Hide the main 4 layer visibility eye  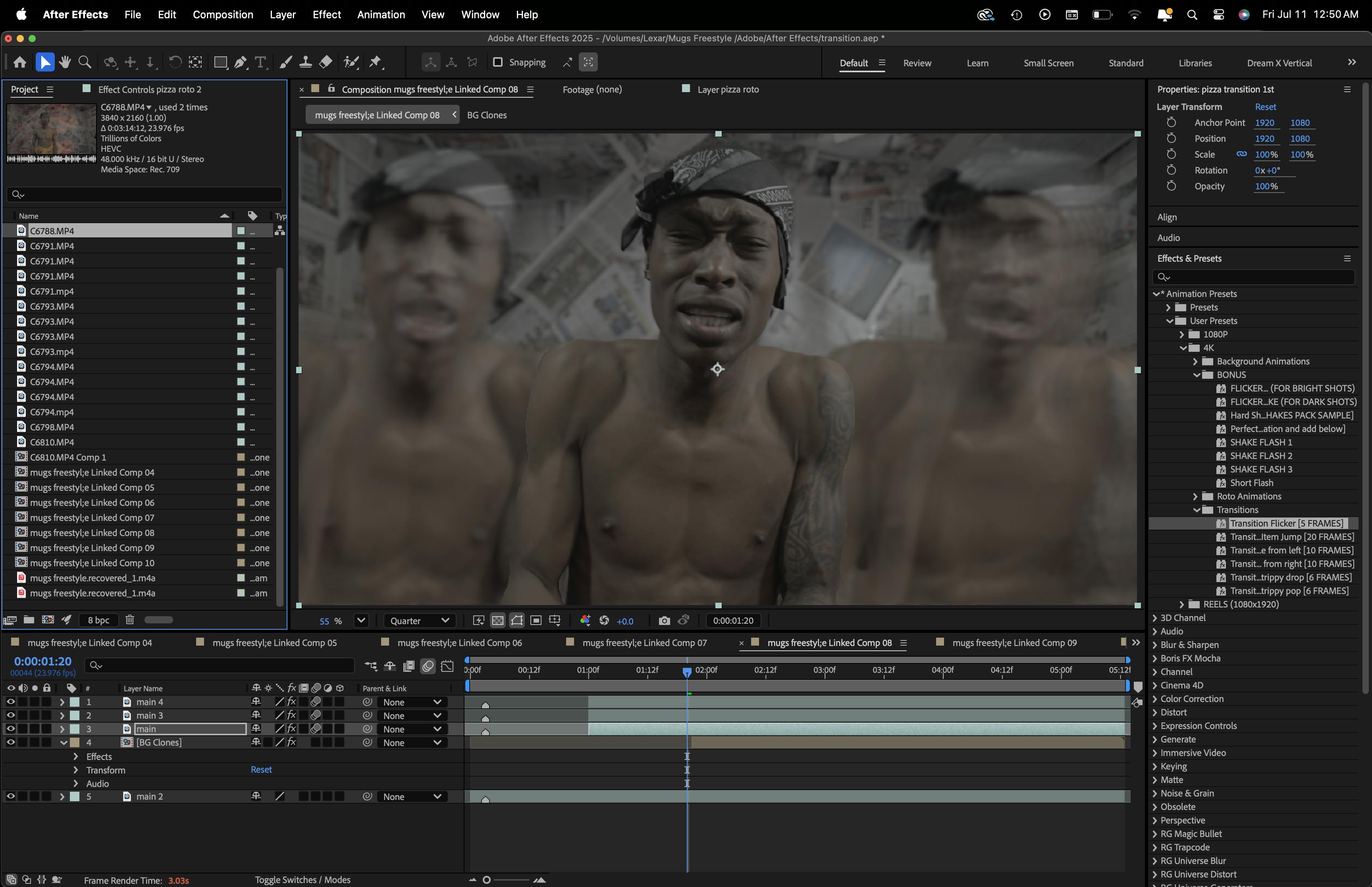pyautogui.click(x=10, y=702)
